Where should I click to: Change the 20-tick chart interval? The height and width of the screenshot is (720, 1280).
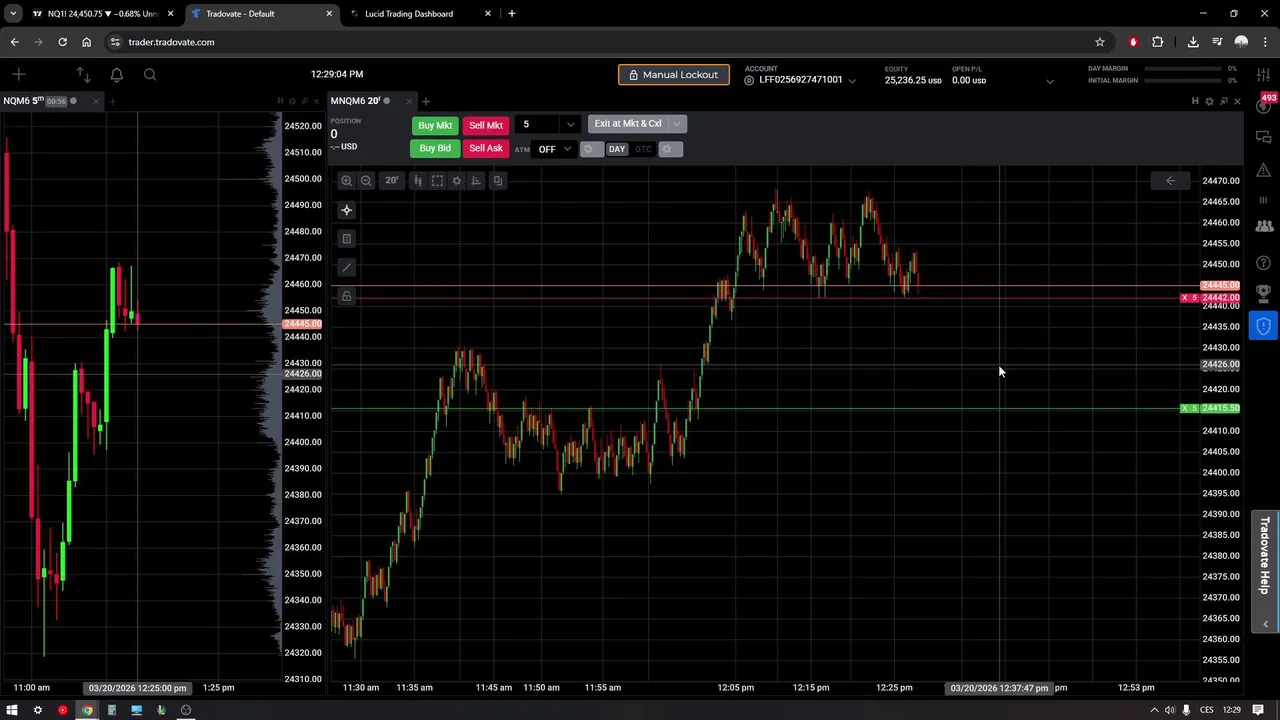[391, 181]
